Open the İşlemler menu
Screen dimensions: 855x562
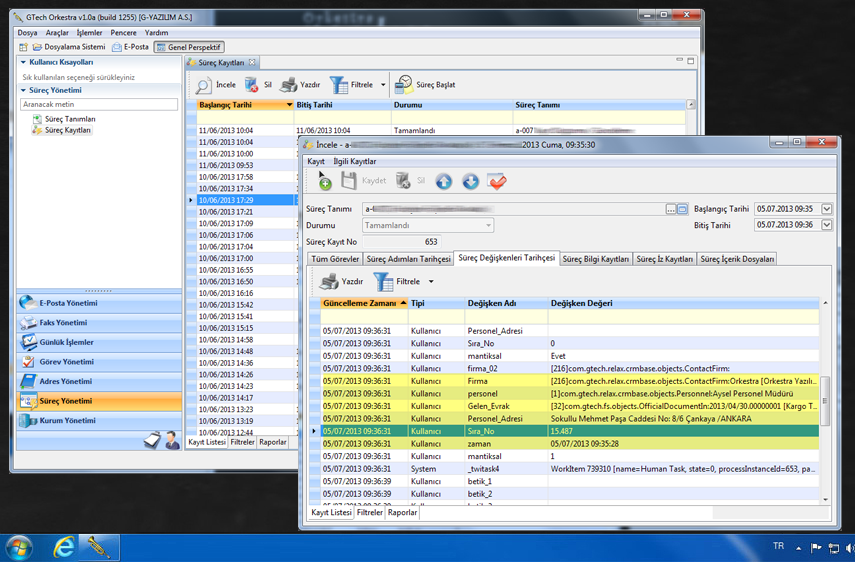pos(89,33)
